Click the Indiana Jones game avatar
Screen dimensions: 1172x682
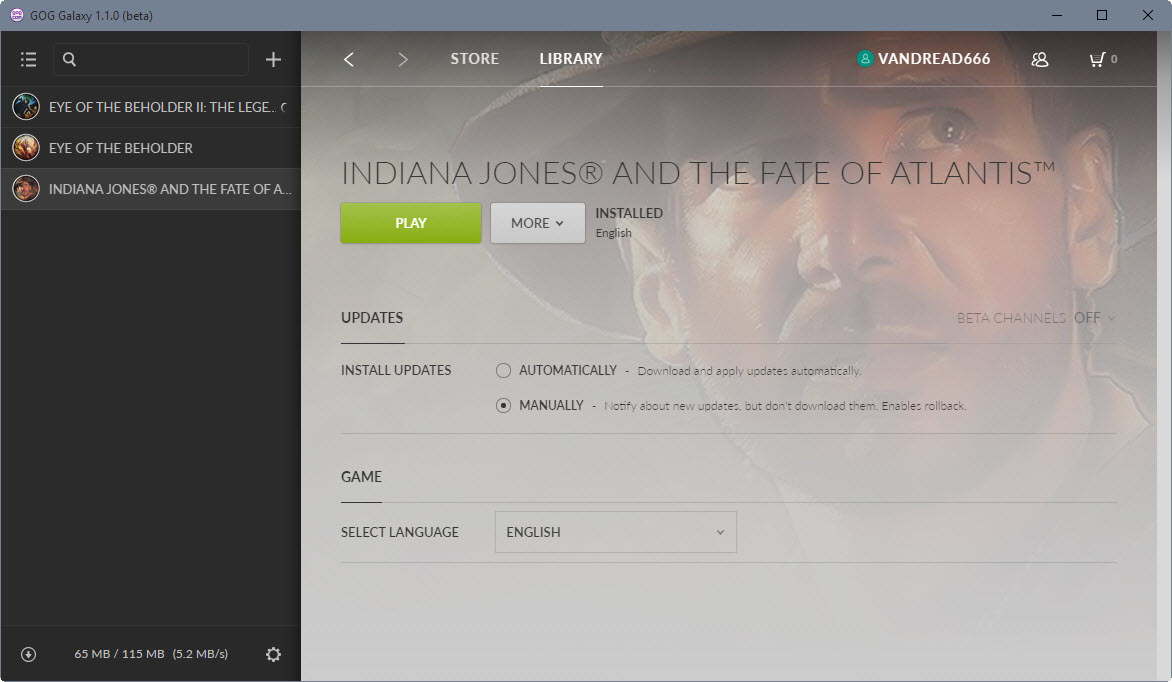26,189
